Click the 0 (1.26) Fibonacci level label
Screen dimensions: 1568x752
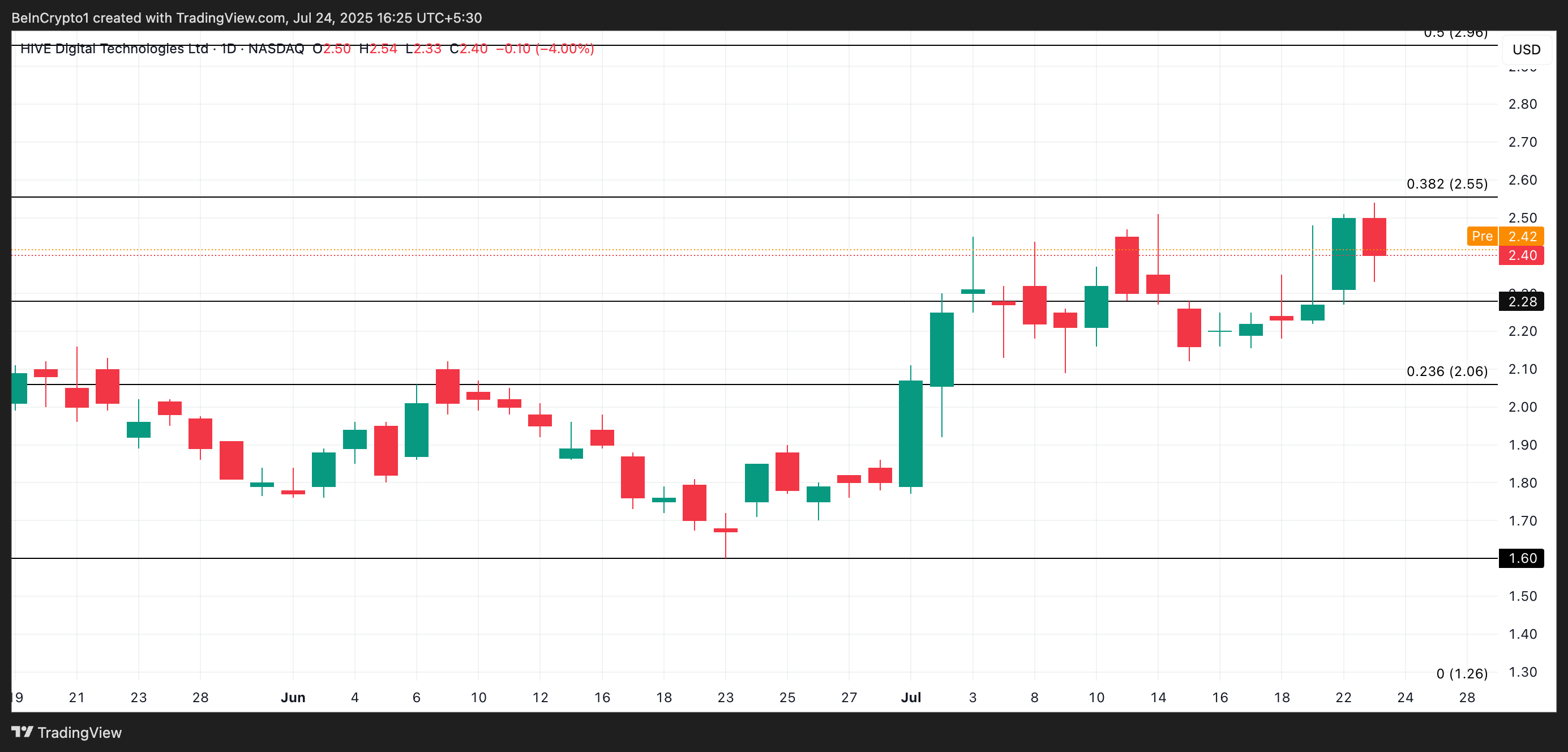click(1462, 673)
